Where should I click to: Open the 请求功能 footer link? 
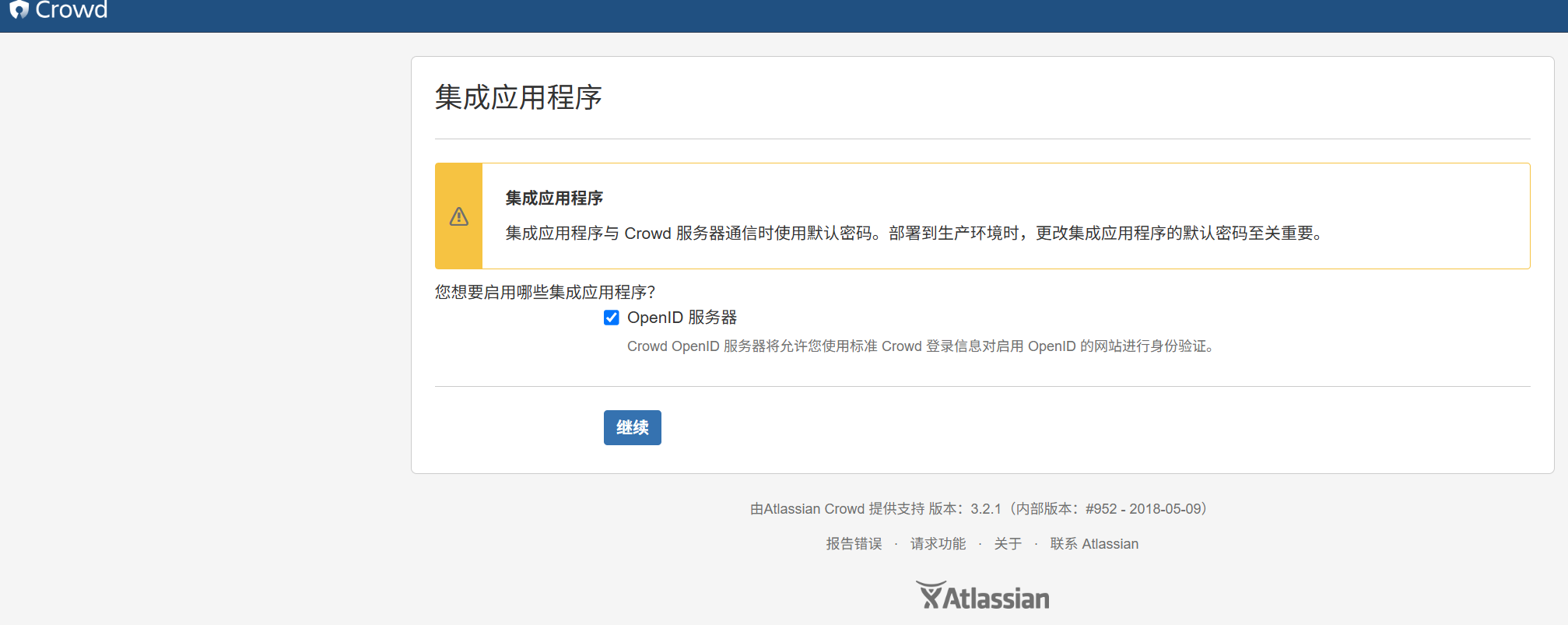click(x=938, y=544)
